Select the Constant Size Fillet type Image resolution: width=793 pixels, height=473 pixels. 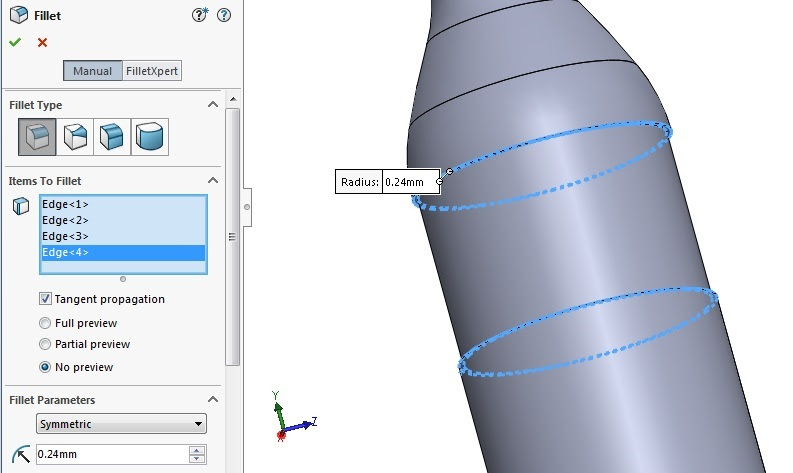pos(37,137)
